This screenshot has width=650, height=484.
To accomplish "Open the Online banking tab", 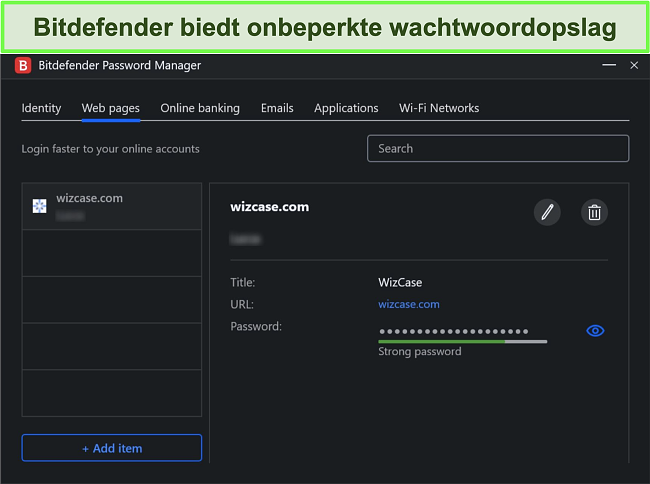I will coord(200,108).
